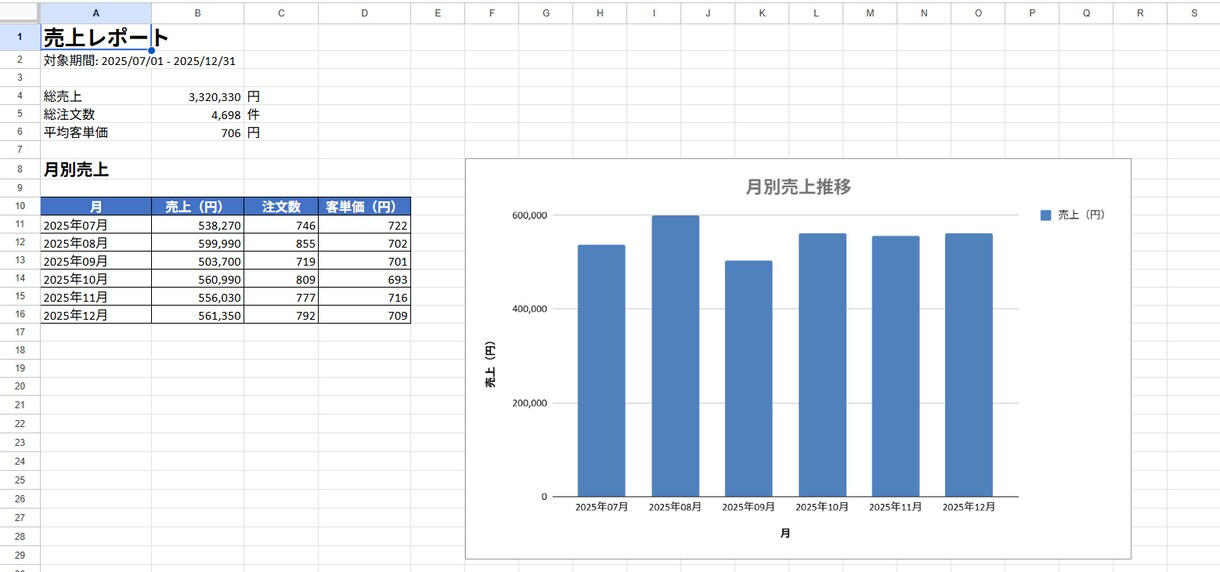The width and height of the screenshot is (1220, 572).
Task: Select order count 855
Action: (x=281, y=244)
